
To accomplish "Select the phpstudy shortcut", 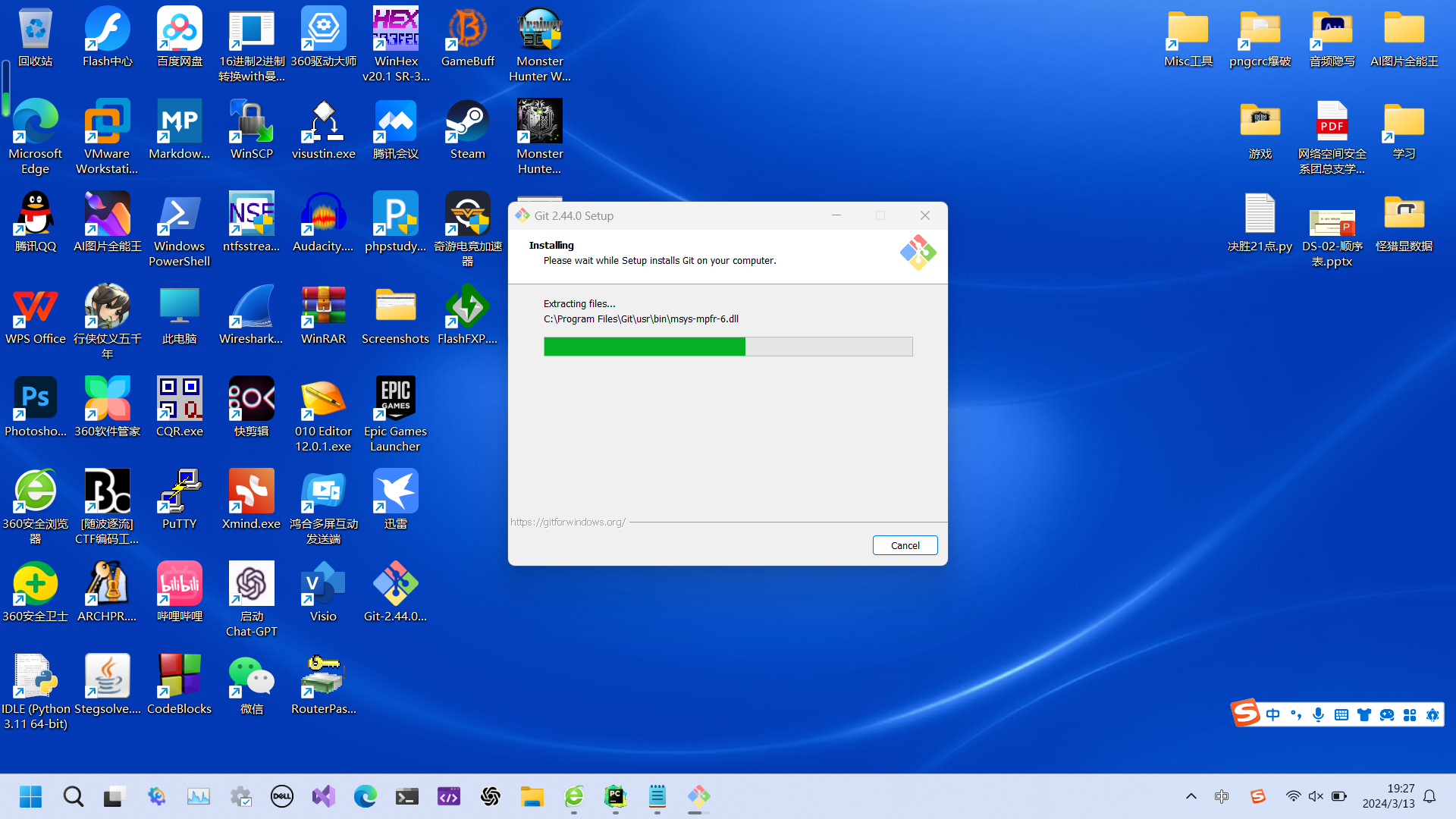I will tap(396, 223).
